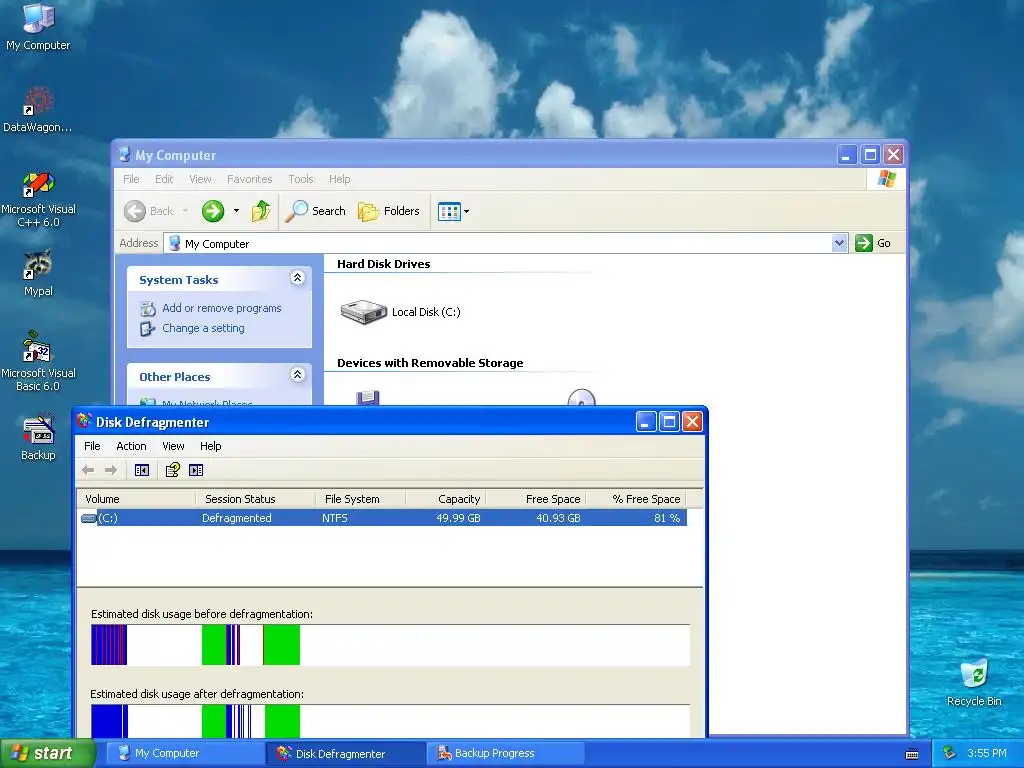Click the NTFS file system cell
This screenshot has height=768, width=1024.
pyautogui.click(x=335, y=518)
